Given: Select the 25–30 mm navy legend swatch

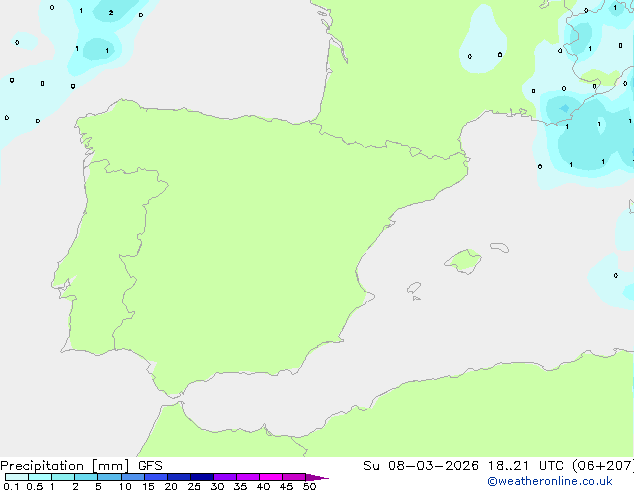Looking at the screenshot, I should point(202,477).
